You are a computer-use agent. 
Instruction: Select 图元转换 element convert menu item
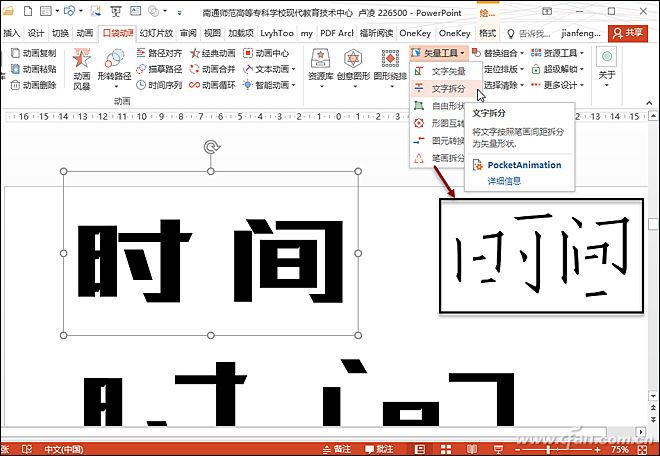pos(438,140)
